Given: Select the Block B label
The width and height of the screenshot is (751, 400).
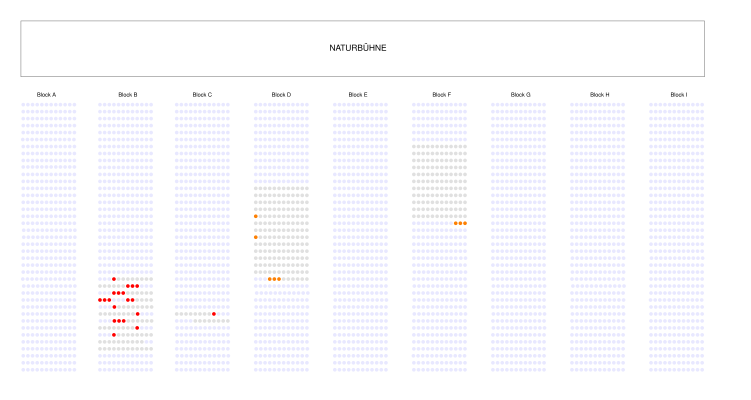Looking at the screenshot, I should pyautogui.click(x=128, y=95).
